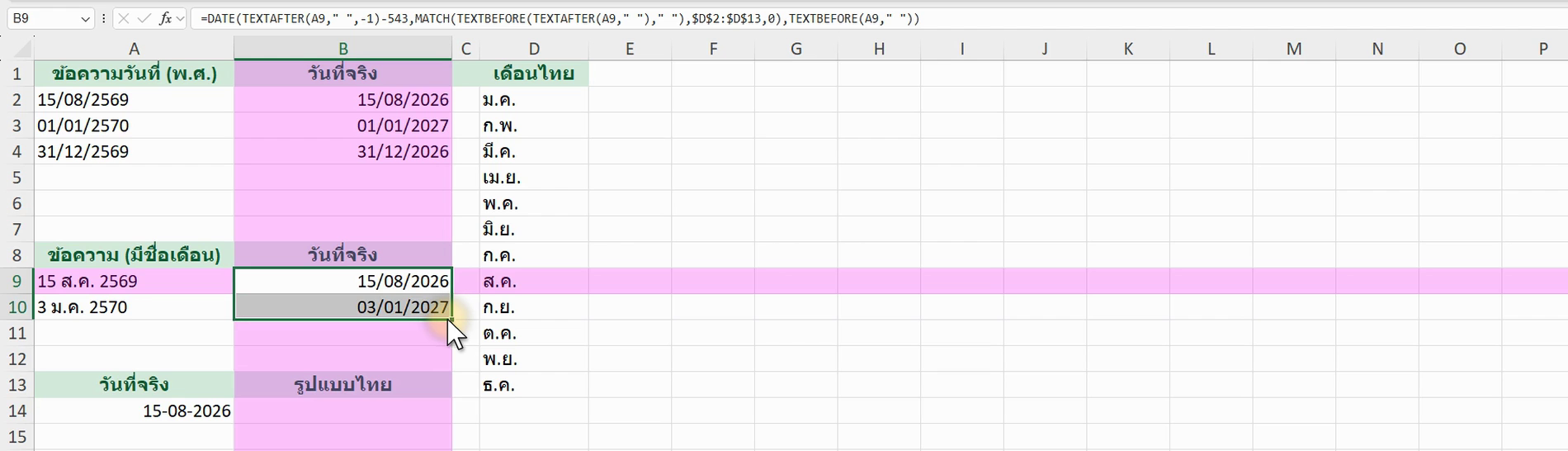Click cell A13 'วันที่จริง'
Viewport: 1568px width, 451px height.
(134, 385)
